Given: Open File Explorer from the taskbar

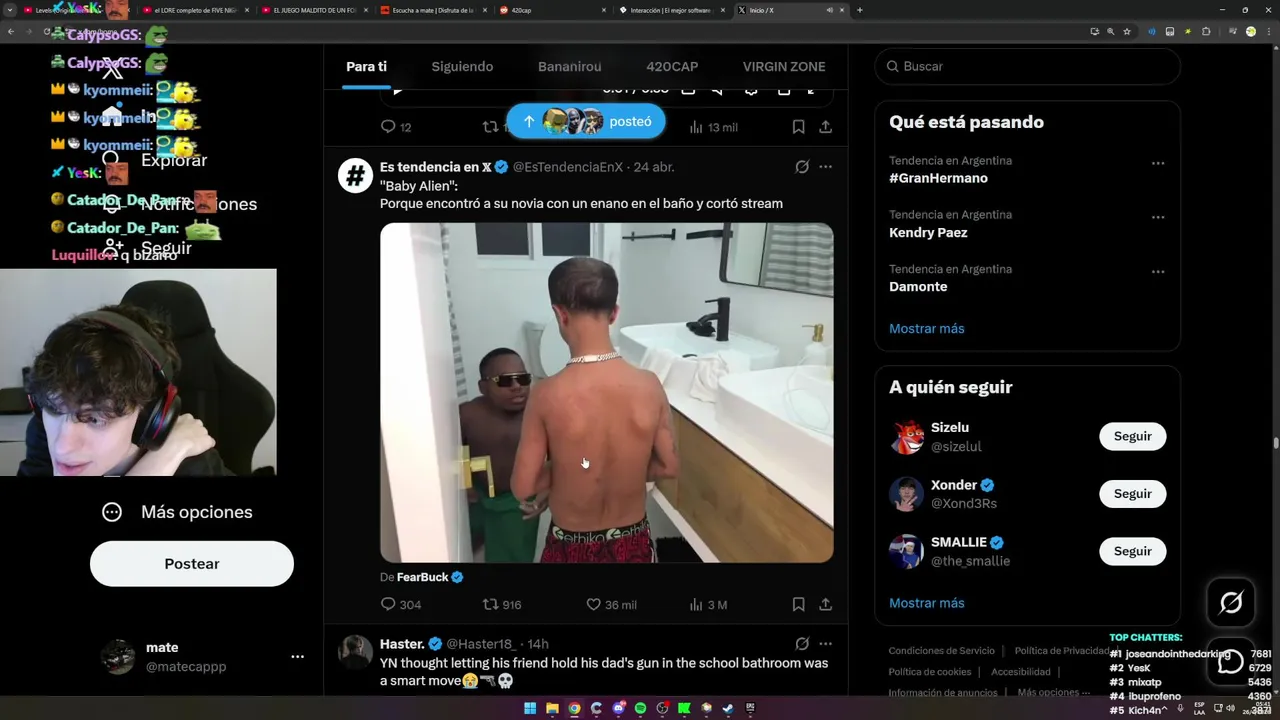Looking at the screenshot, I should [552, 709].
